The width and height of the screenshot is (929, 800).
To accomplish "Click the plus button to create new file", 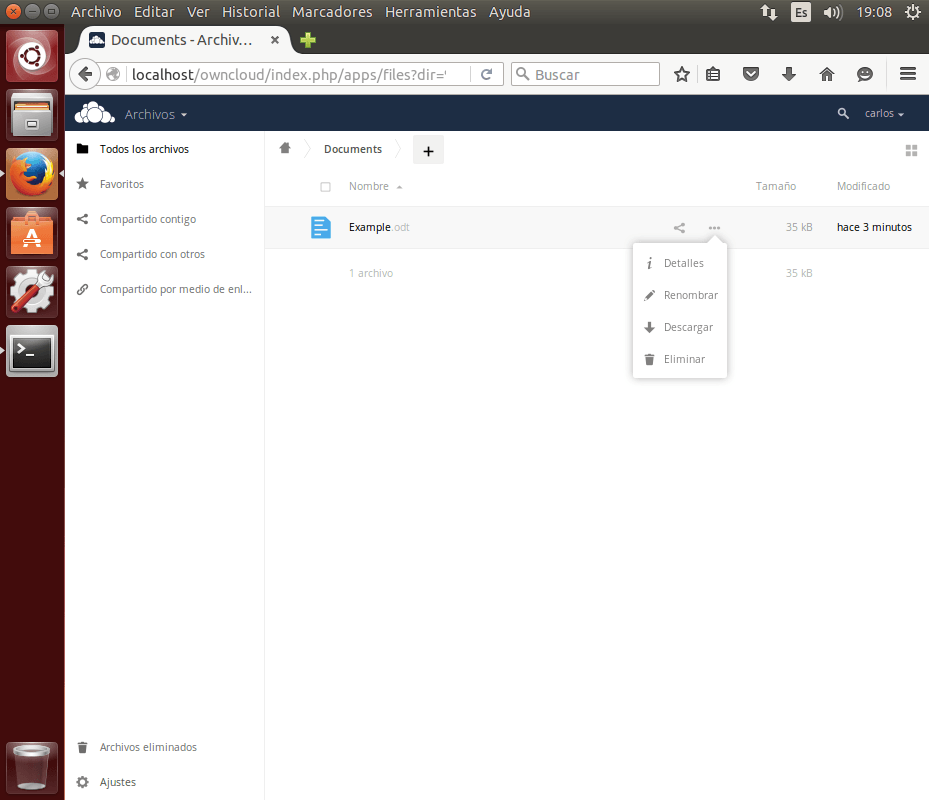I will [x=428, y=151].
